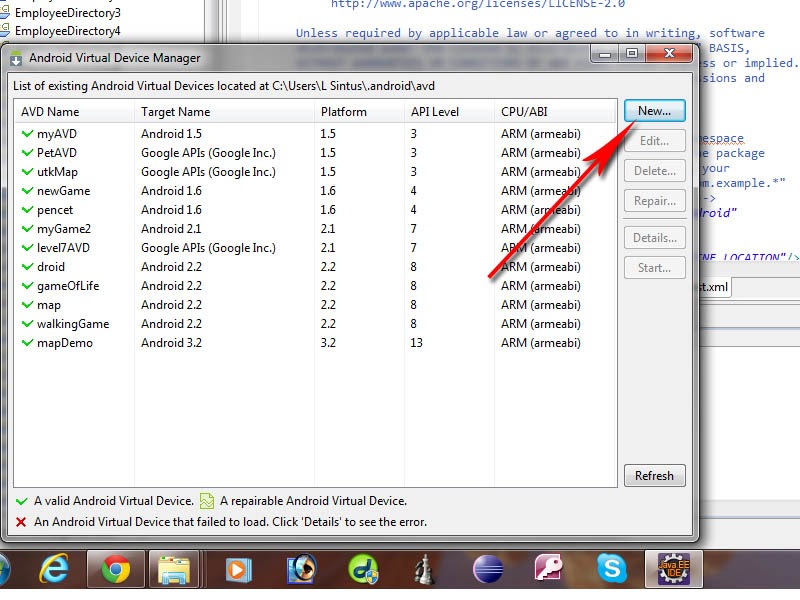Open Microsoft Access key icon in taskbar

(549, 568)
